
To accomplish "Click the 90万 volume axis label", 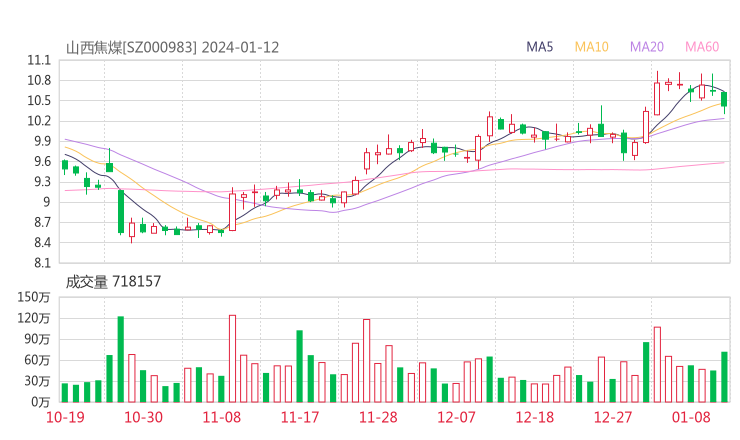I will [37, 339].
